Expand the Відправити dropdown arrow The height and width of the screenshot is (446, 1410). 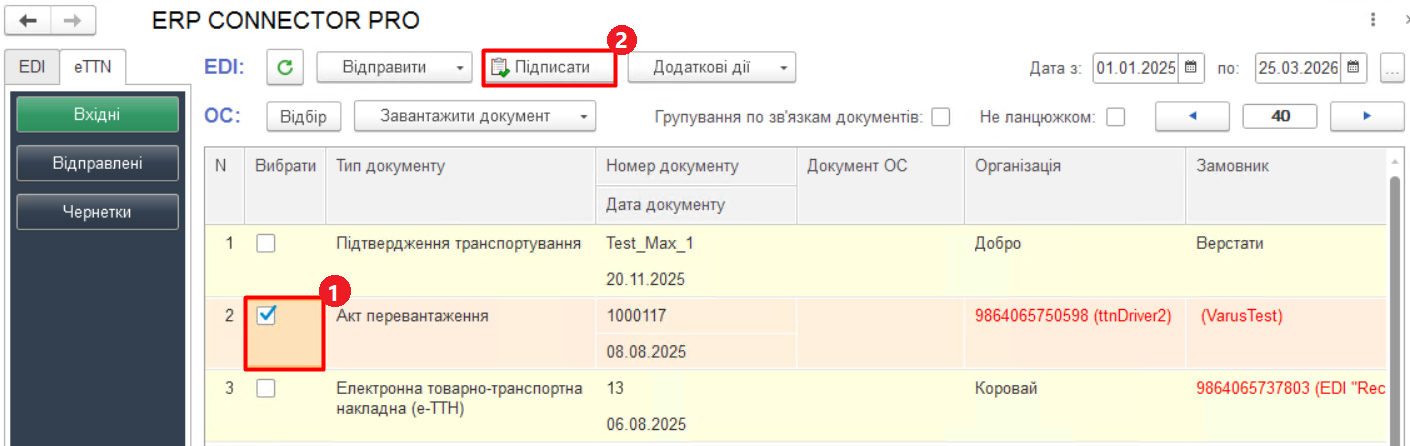pos(459,68)
